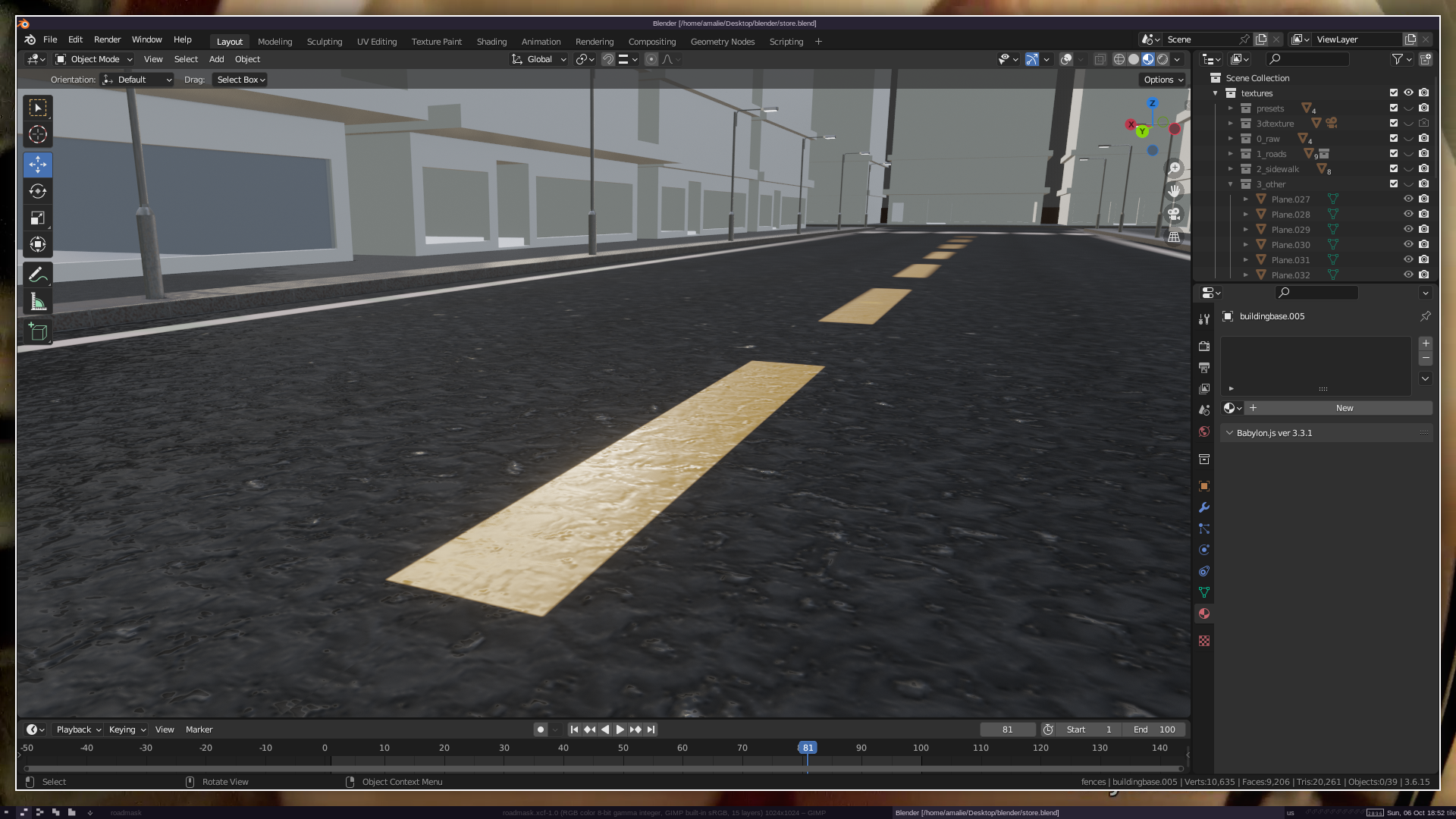Click the New material button
This screenshot has height=819, width=1456.
click(1344, 408)
